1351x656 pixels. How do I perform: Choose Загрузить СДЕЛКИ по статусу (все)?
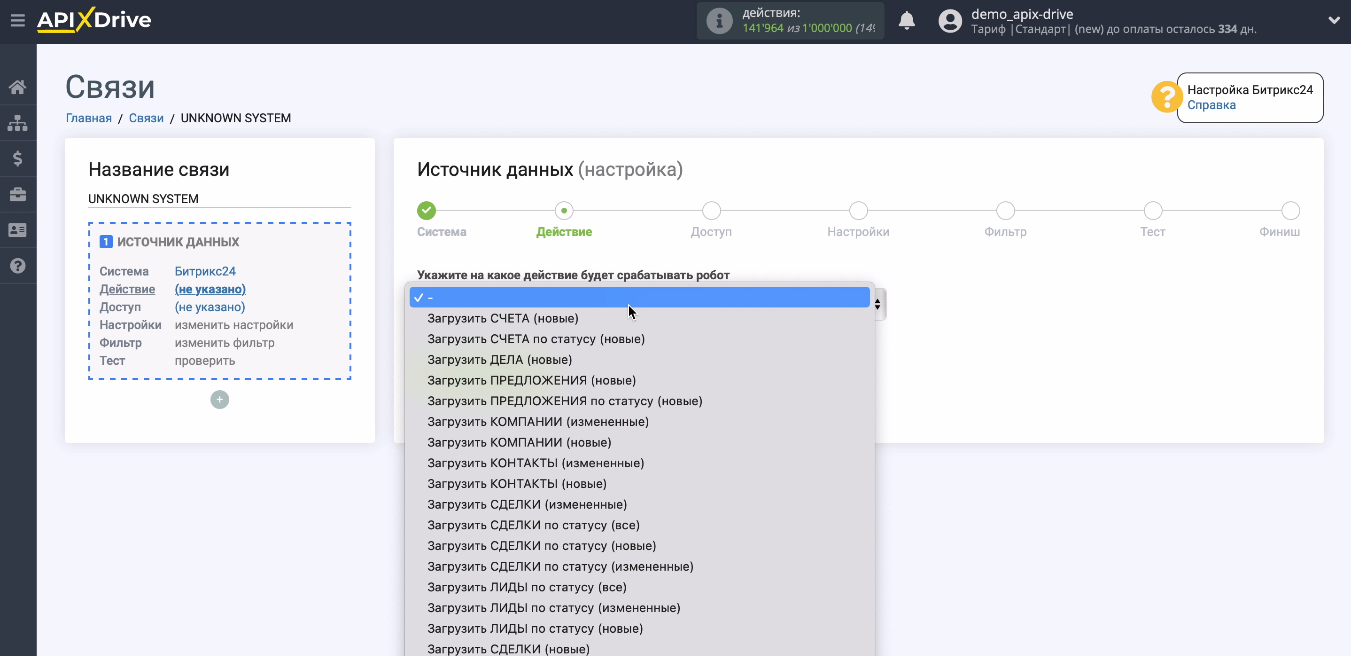tap(640, 525)
